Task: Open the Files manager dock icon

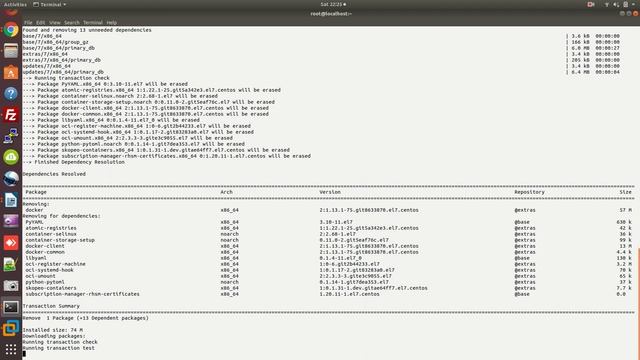Action: pos(11,51)
